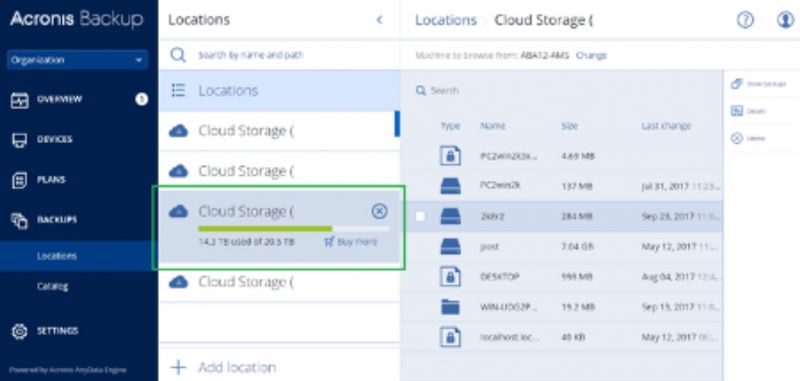Select the Catalog submenu item
800x381 pixels.
coord(53,286)
